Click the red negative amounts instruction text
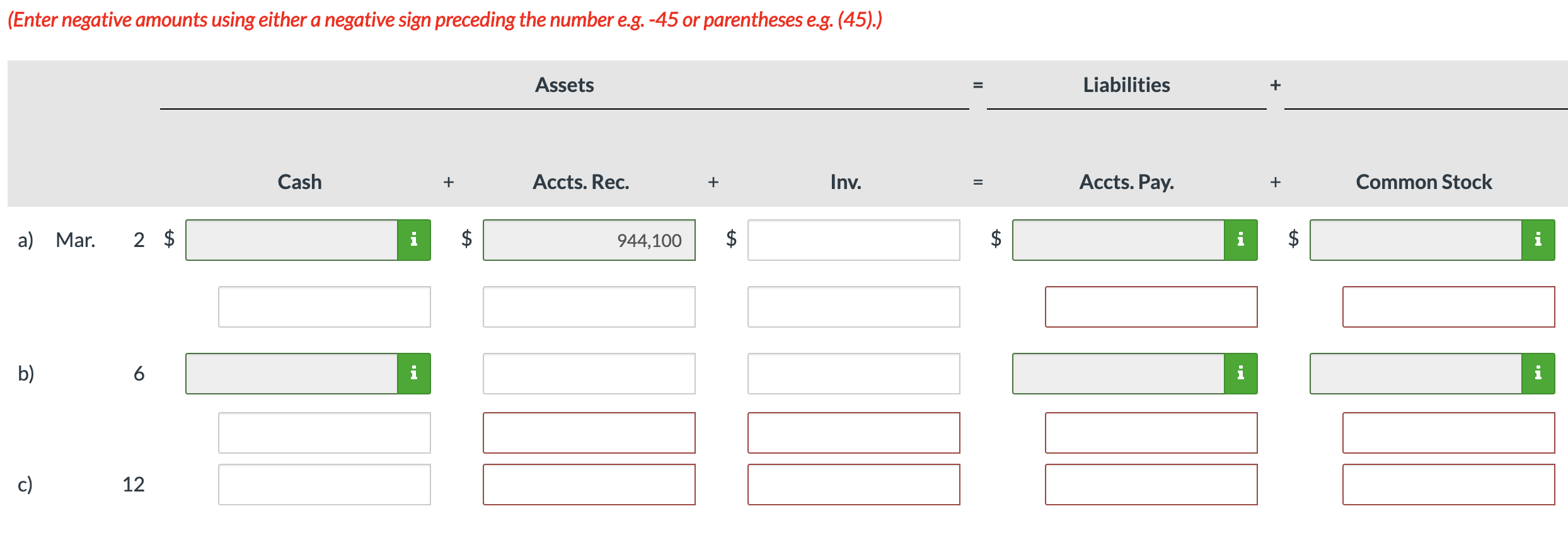Screen dimensions: 1568x557 [x=445, y=20]
